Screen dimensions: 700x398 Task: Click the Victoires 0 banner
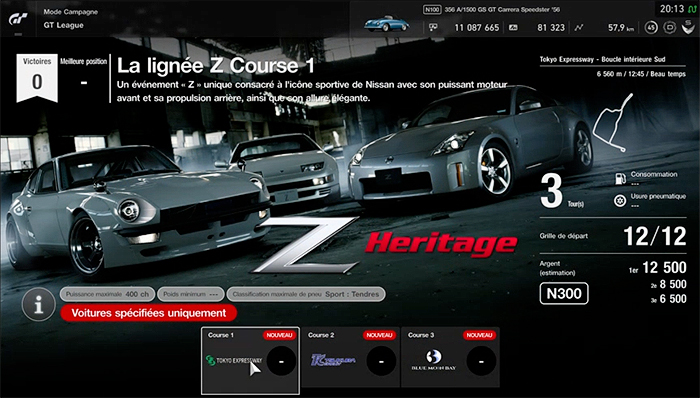(37, 78)
